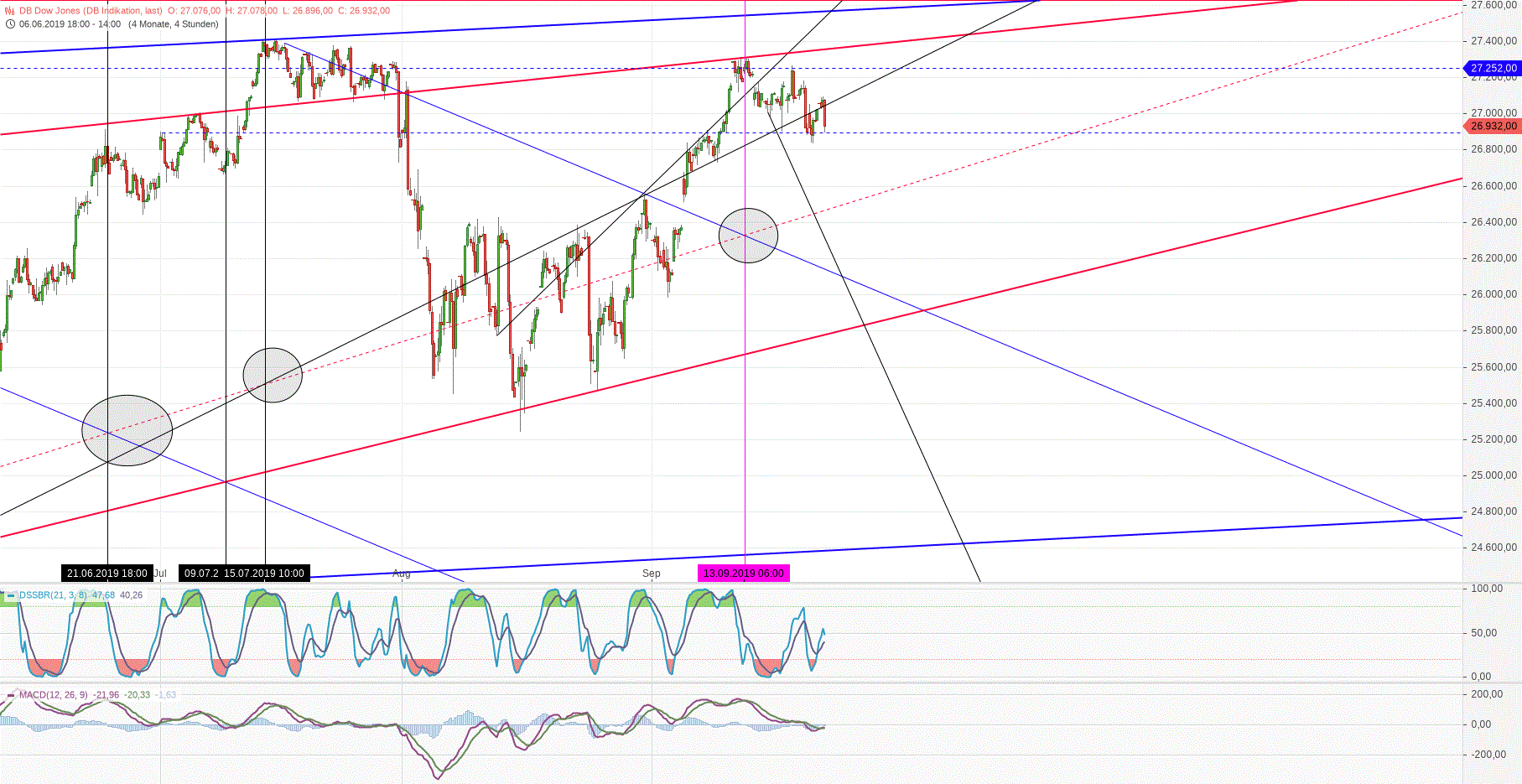The image size is (1522, 784).
Task: Select the ellipse drawing right of the magenta line
Action: tap(749, 236)
